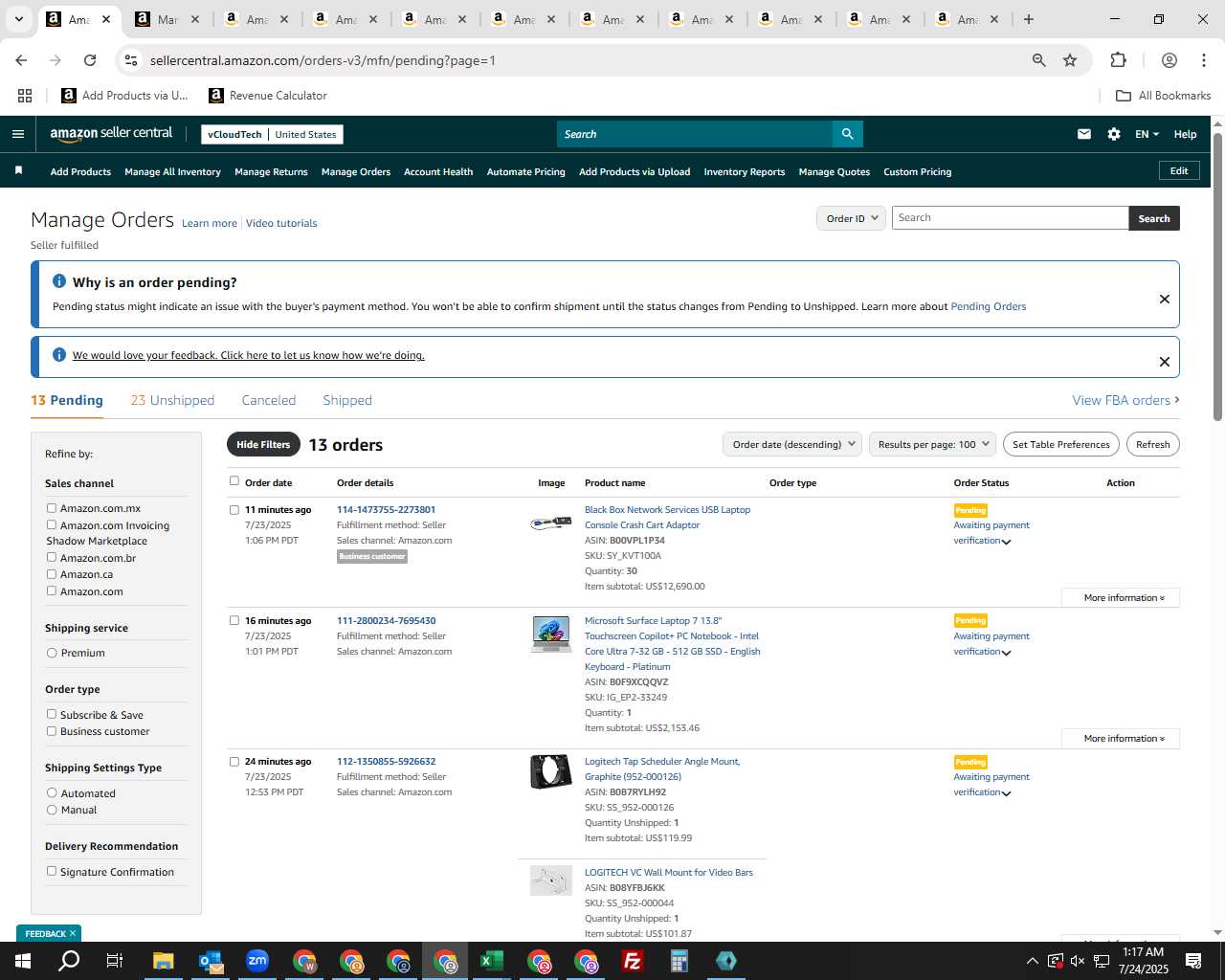The image size is (1225, 980).
Task: Select the Manual shipping settings radio
Action: [x=52, y=810]
